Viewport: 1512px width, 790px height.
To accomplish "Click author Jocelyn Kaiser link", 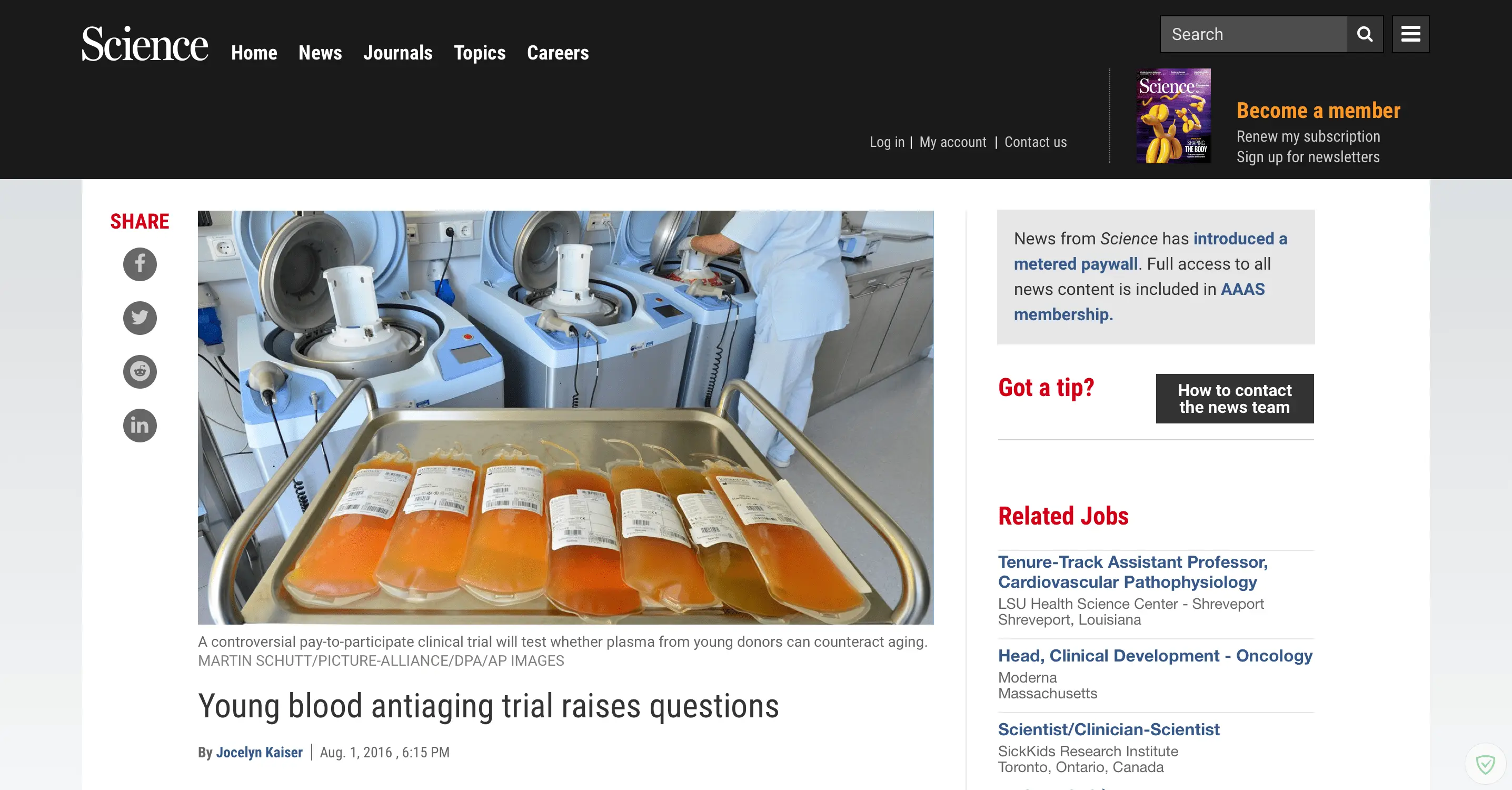I will tap(260, 753).
